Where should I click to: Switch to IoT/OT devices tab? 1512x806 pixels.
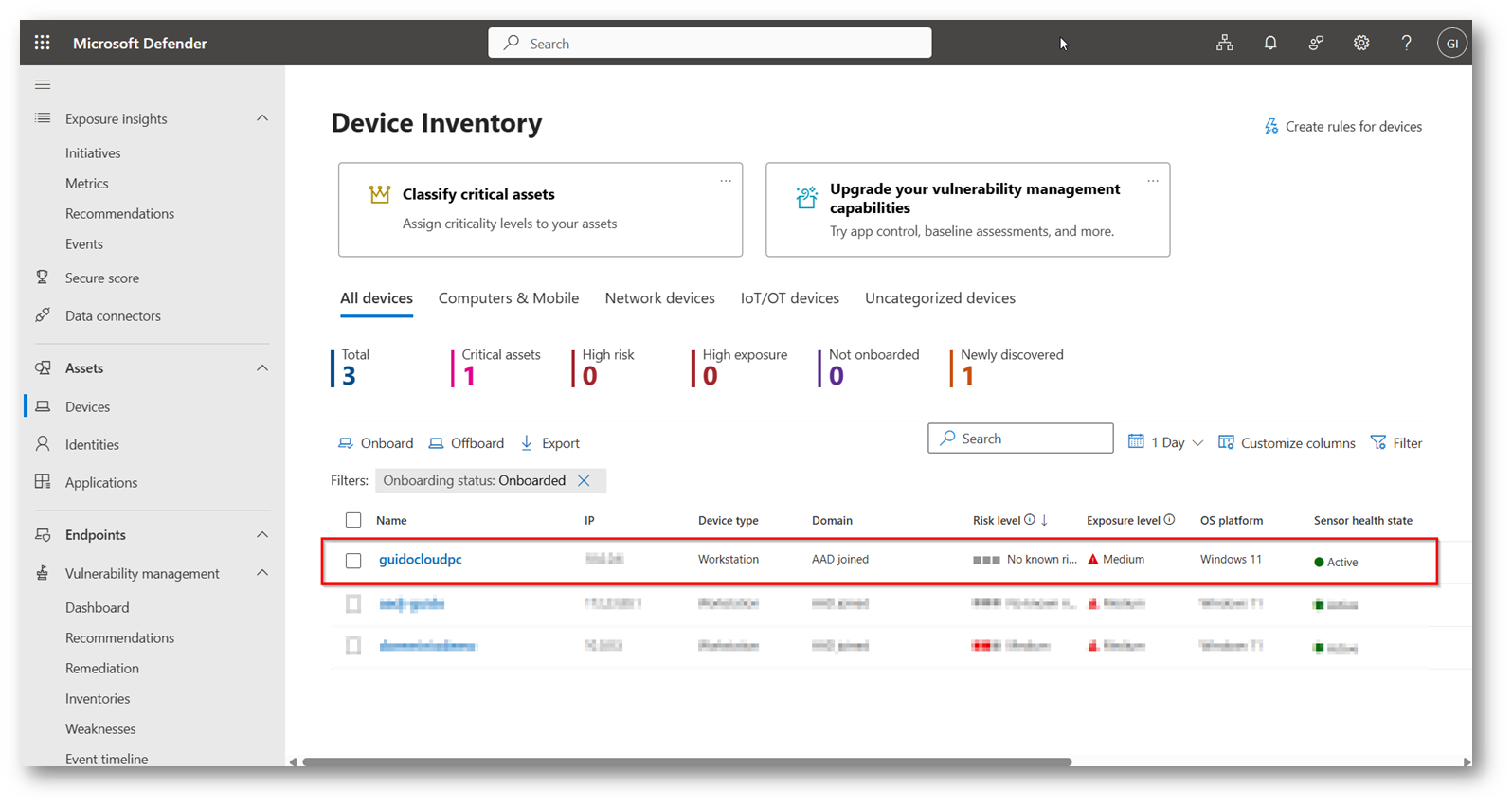(790, 298)
